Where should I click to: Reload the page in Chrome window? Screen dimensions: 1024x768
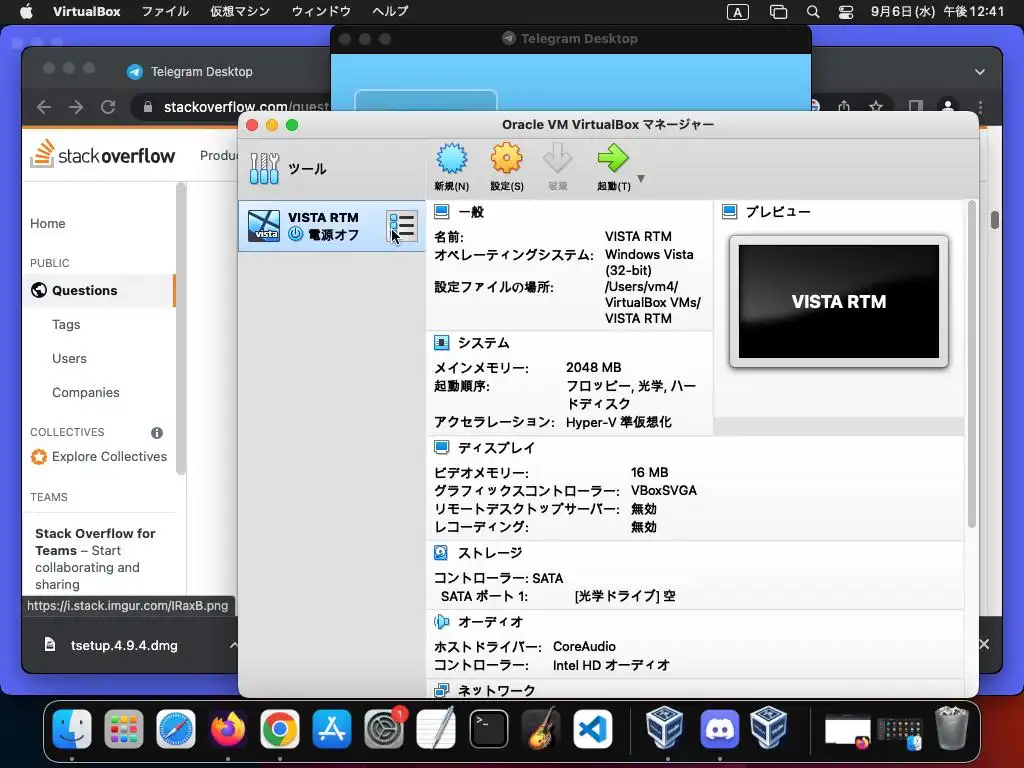click(108, 107)
